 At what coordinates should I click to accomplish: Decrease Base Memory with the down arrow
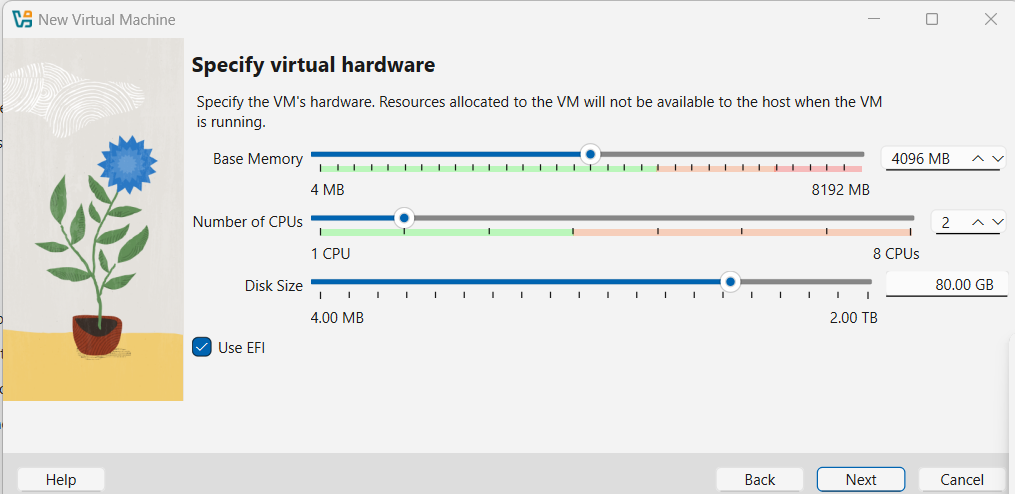pyautogui.click(x=996, y=158)
